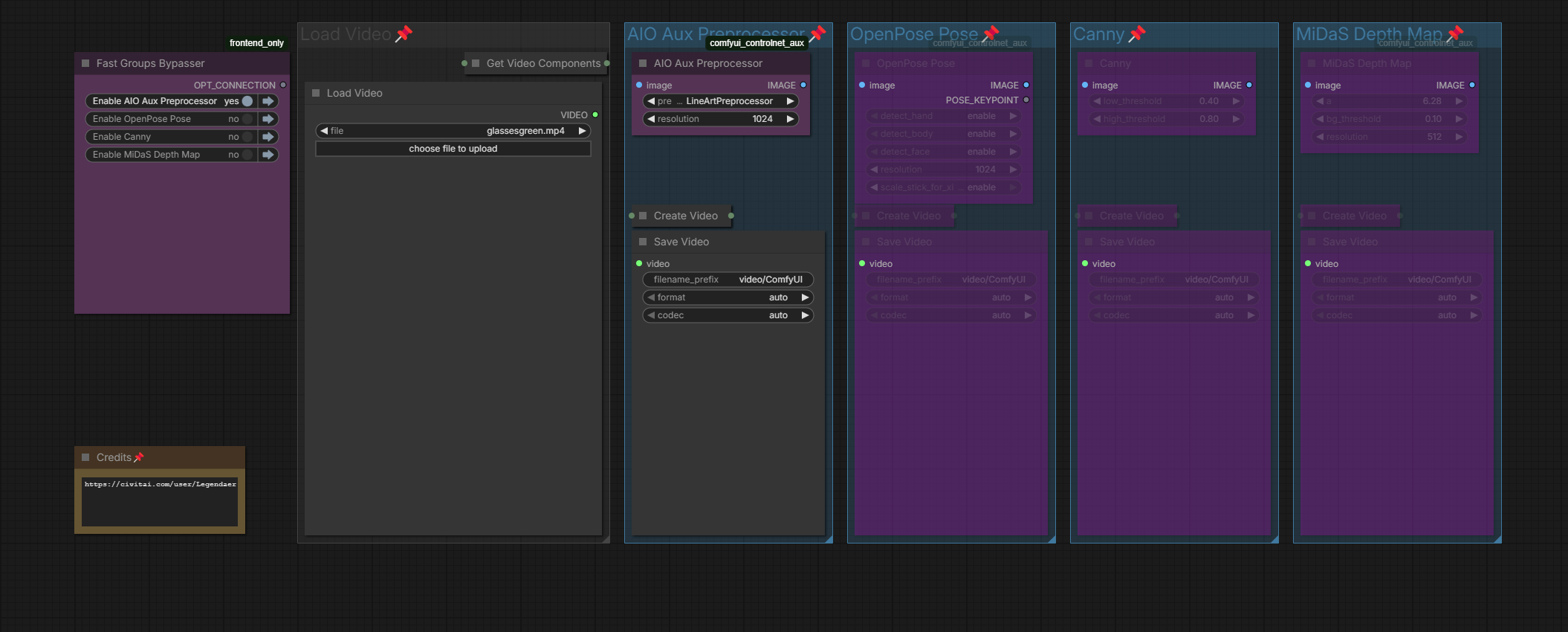Click the Enable Canny navigate arrow icon
The height and width of the screenshot is (632, 1568).
point(268,137)
